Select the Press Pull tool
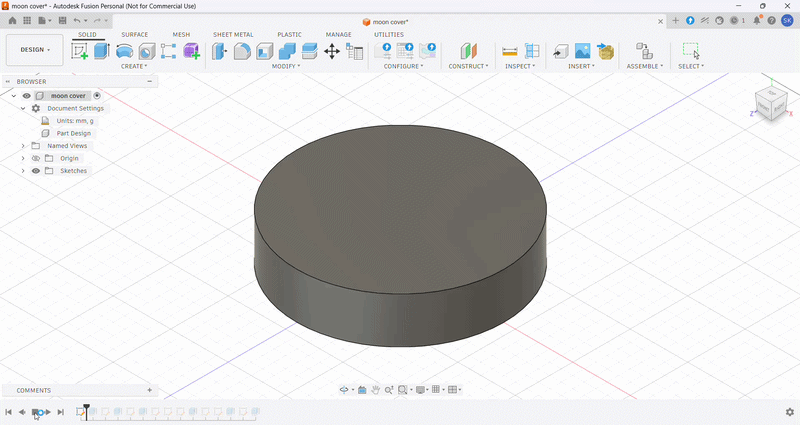 click(x=219, y=51)
